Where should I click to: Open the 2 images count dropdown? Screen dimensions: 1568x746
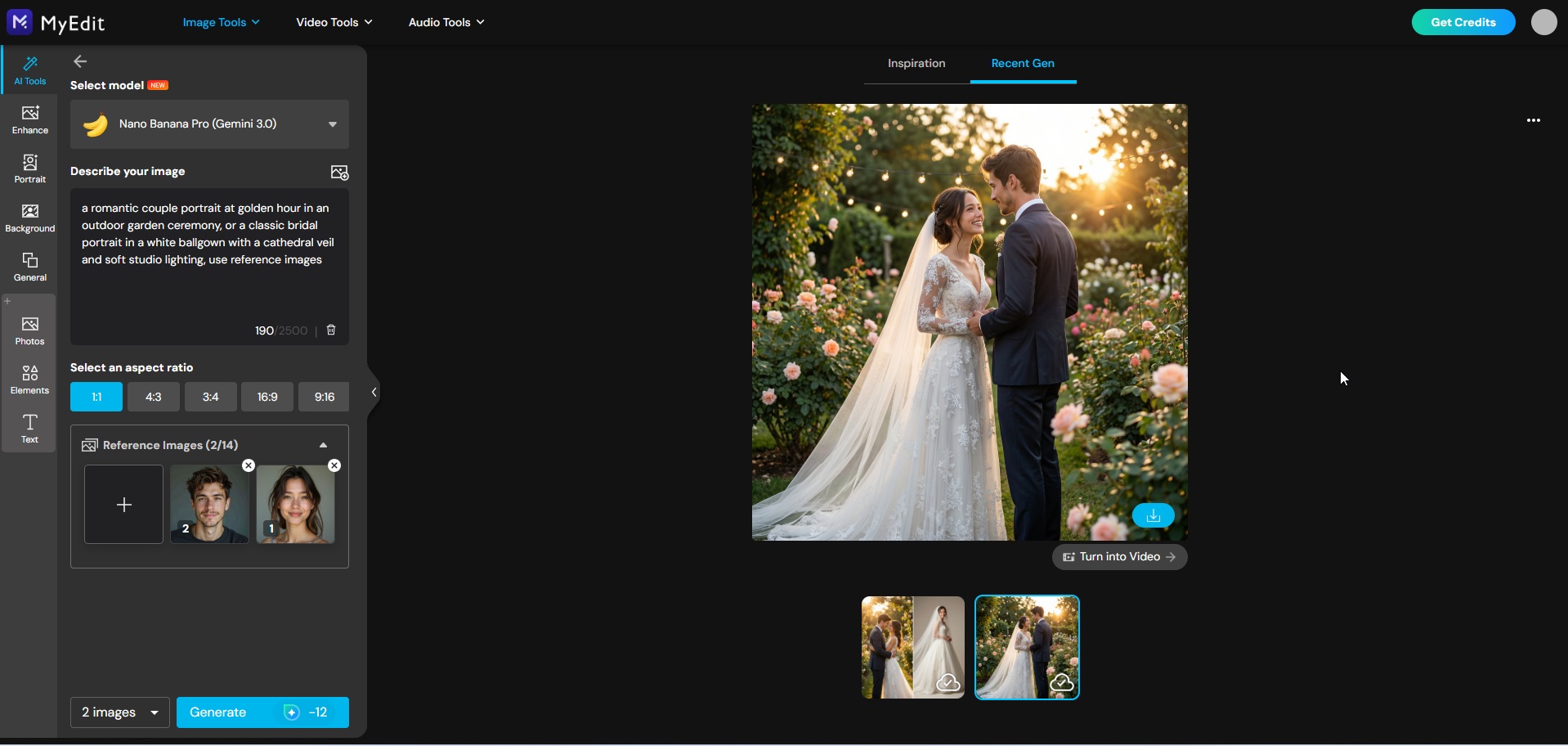point(119,712)
